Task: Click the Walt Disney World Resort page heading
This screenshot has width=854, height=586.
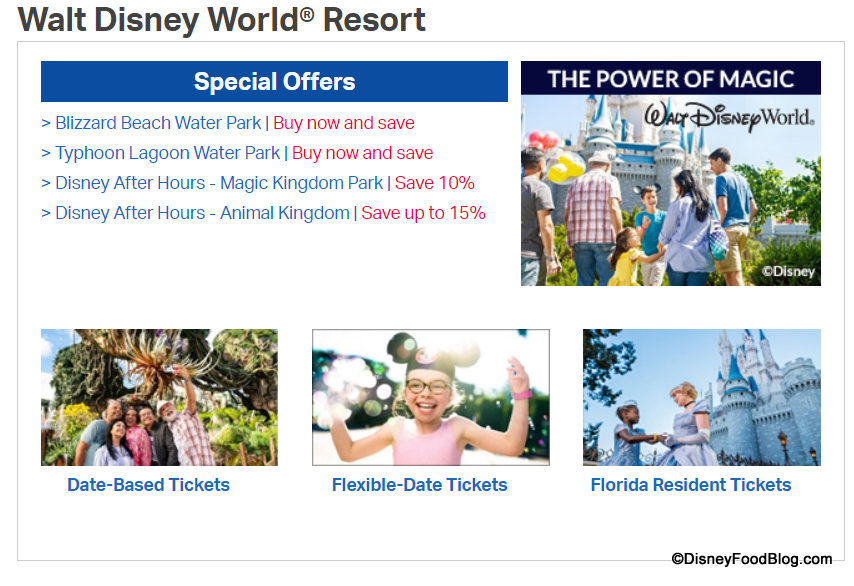Action: (222, 19)
